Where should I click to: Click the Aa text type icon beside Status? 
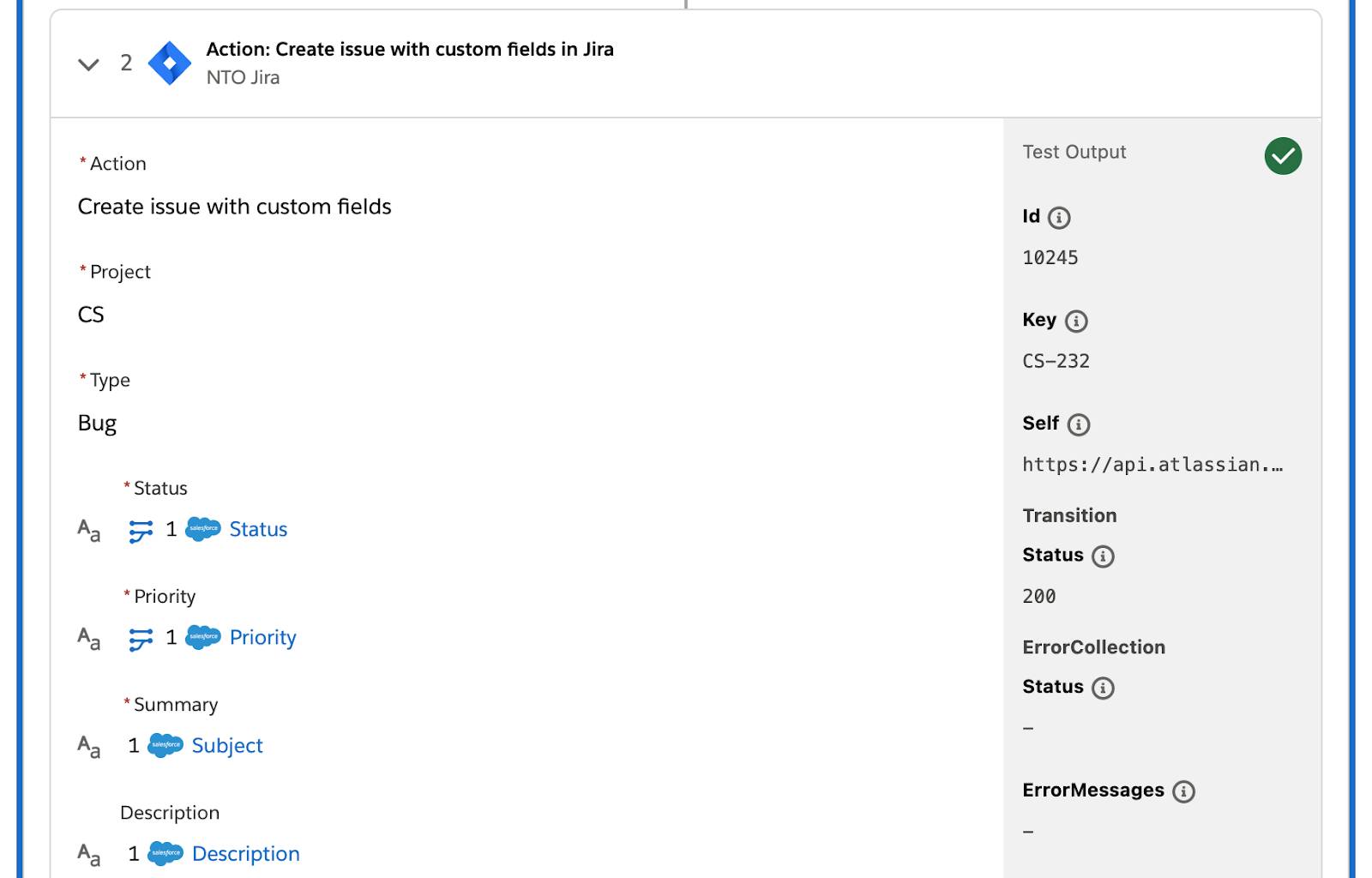click(x=89, y=531)
